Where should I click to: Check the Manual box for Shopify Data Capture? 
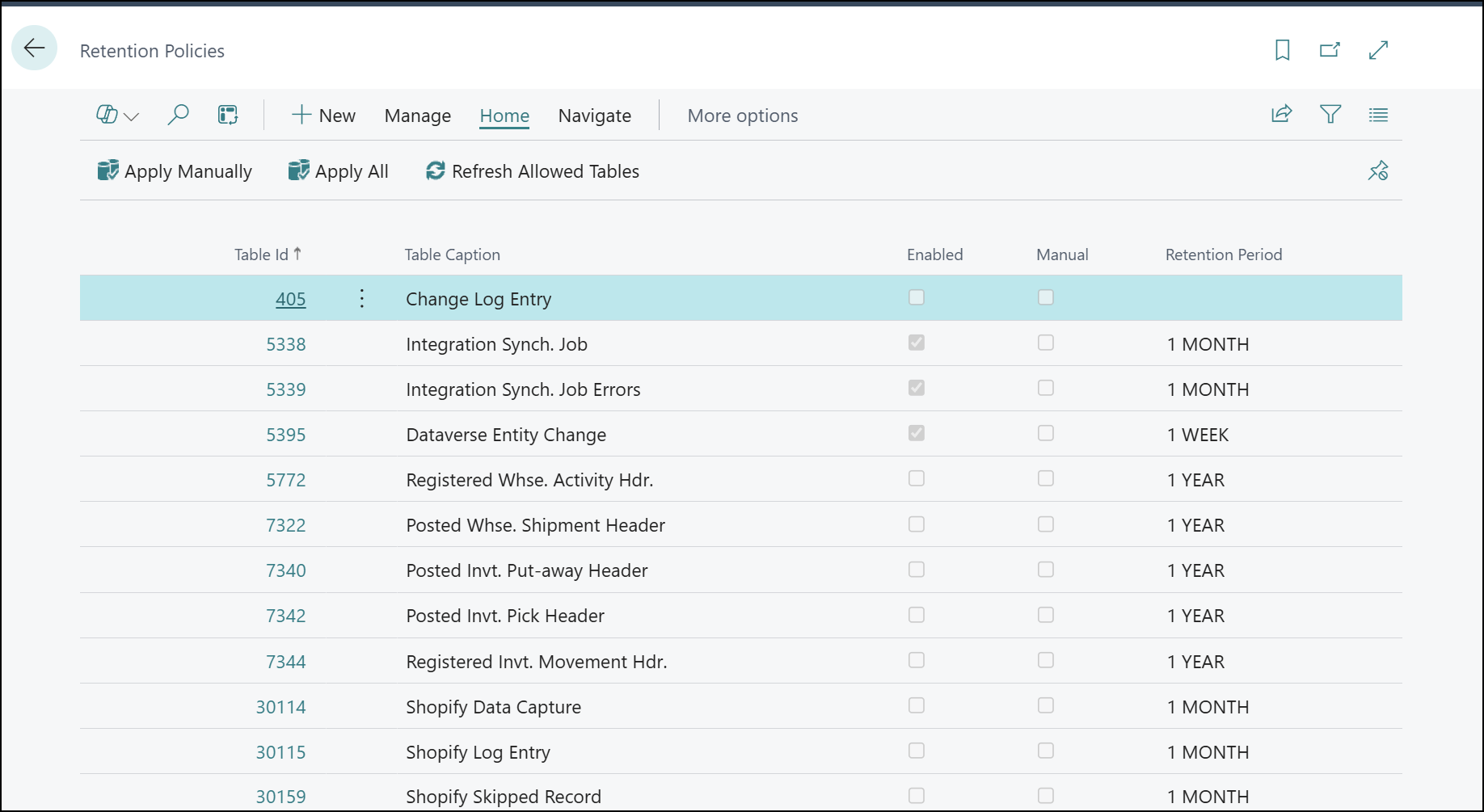coord(1045,705)
